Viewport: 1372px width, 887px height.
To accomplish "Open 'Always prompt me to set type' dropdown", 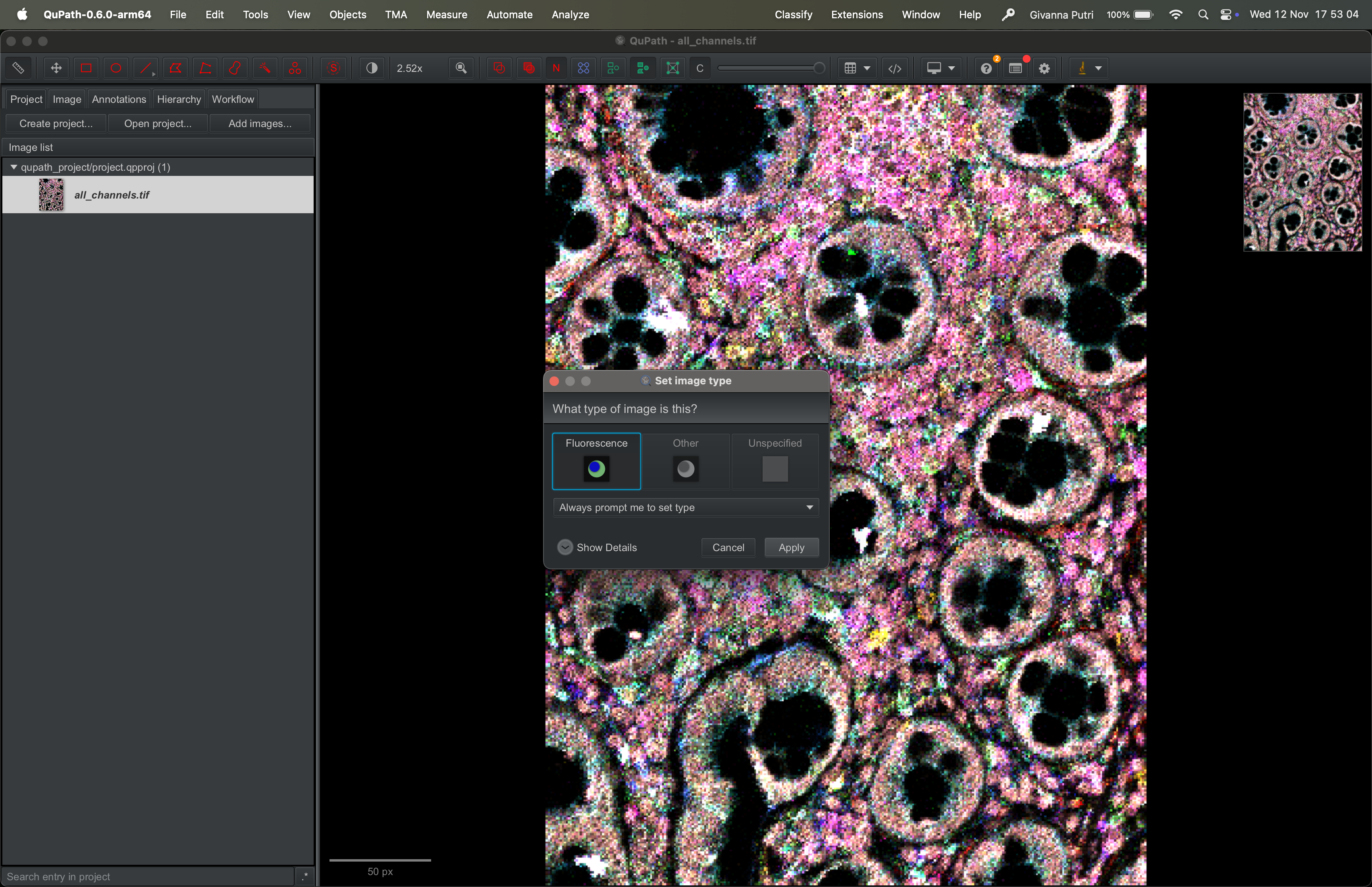I will 685,507.
